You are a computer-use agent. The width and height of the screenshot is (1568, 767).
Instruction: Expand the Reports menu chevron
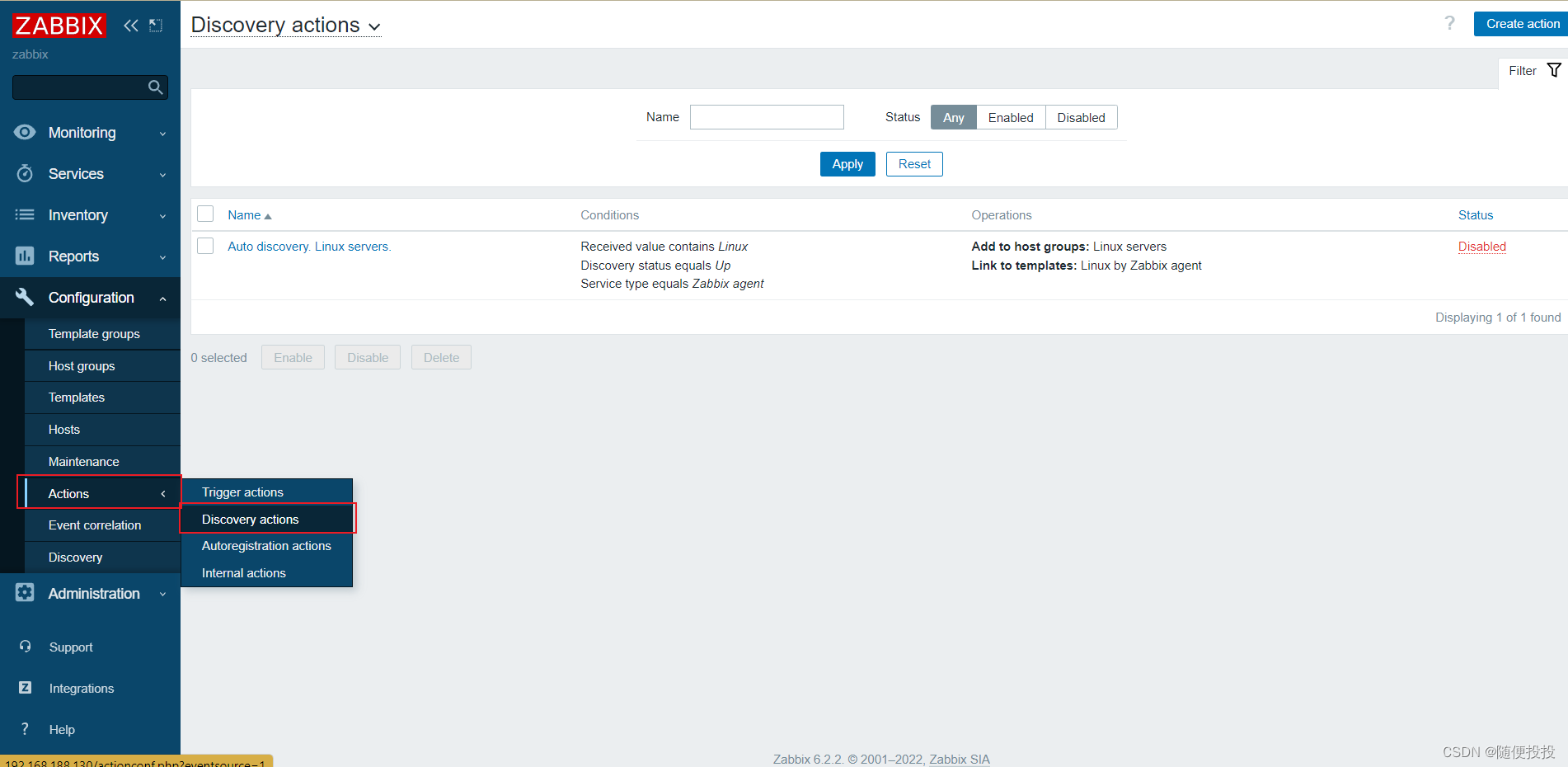pos(162,257)
